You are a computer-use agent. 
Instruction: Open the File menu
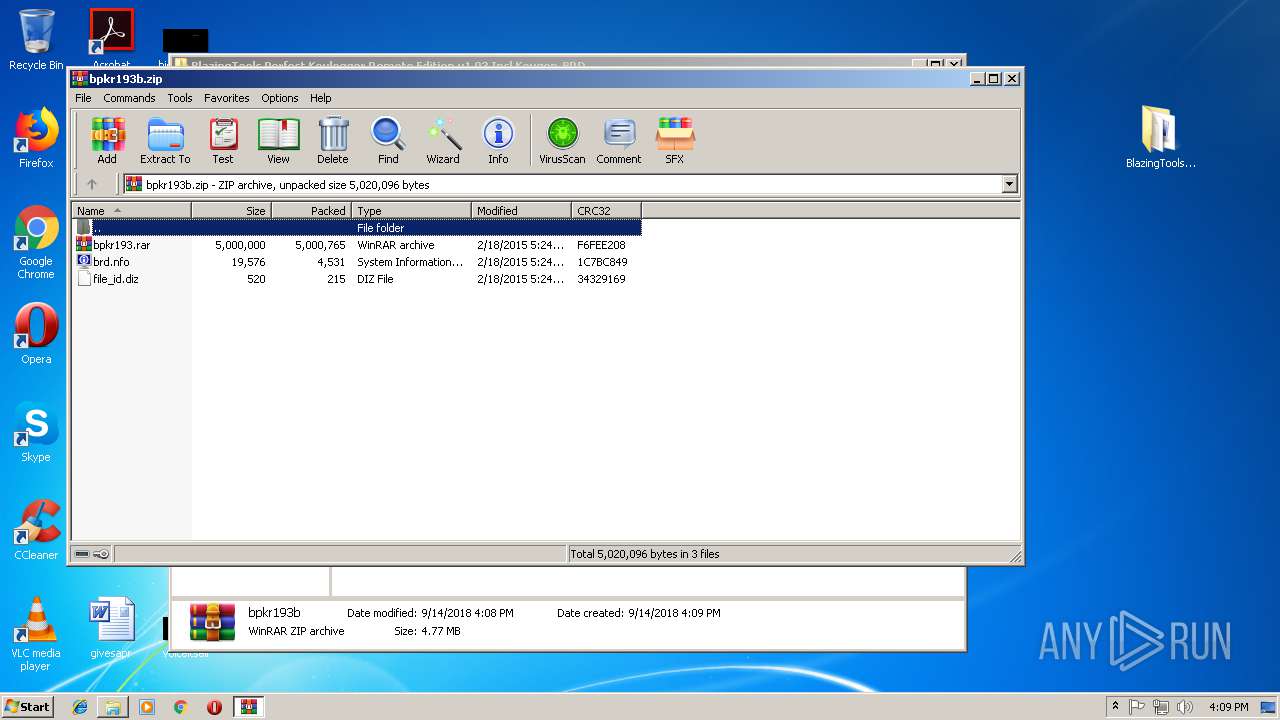coord(83,98)
